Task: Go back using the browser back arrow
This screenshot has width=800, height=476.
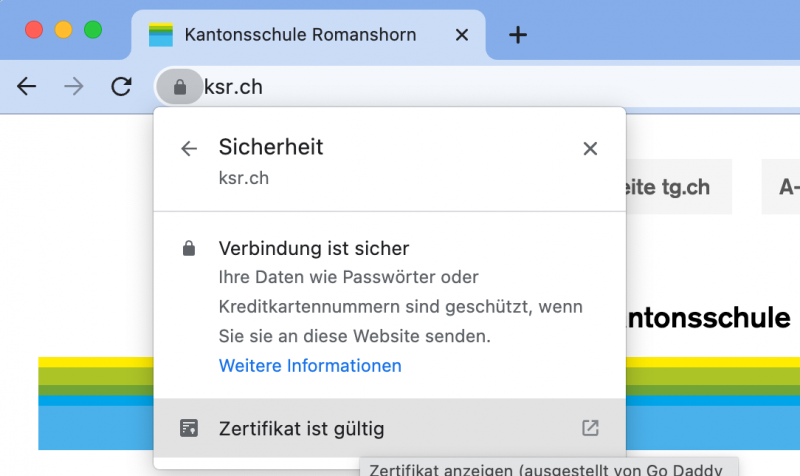Action: point(27,87)
